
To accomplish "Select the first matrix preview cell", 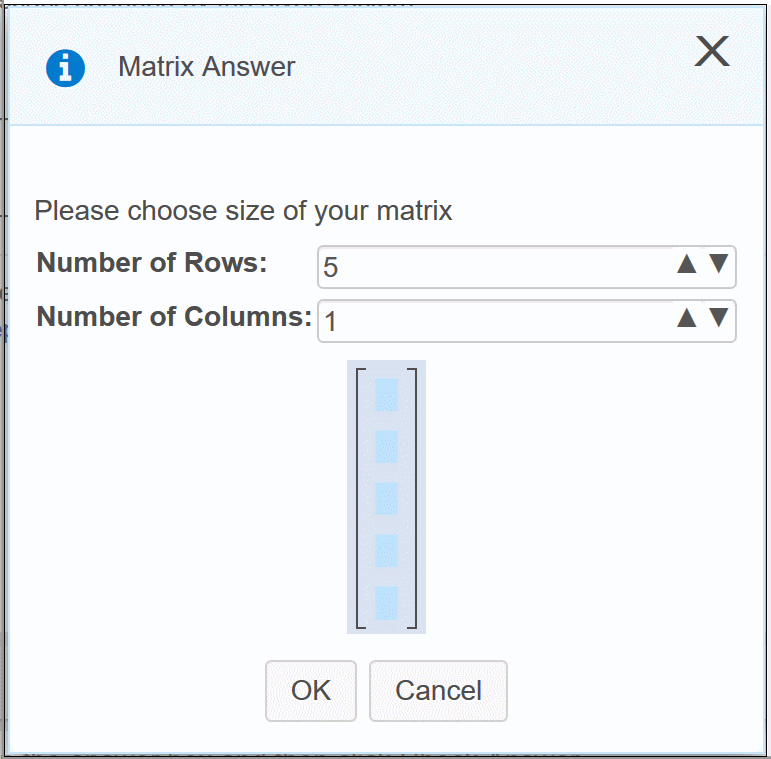I will pyautogui.click(x=386, y=395).
